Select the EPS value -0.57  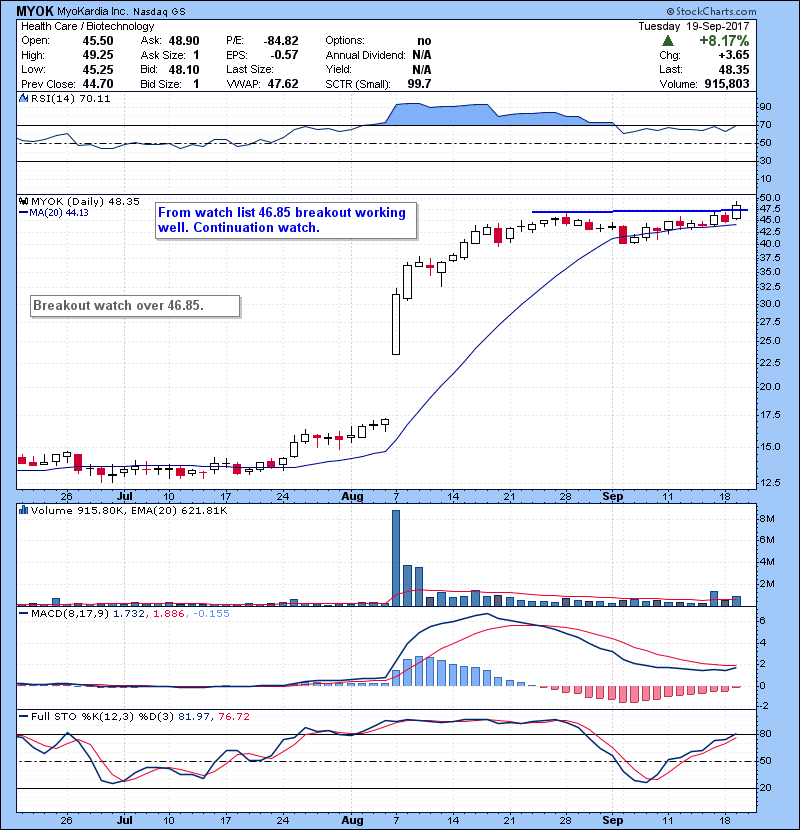[x=284, y=55]
